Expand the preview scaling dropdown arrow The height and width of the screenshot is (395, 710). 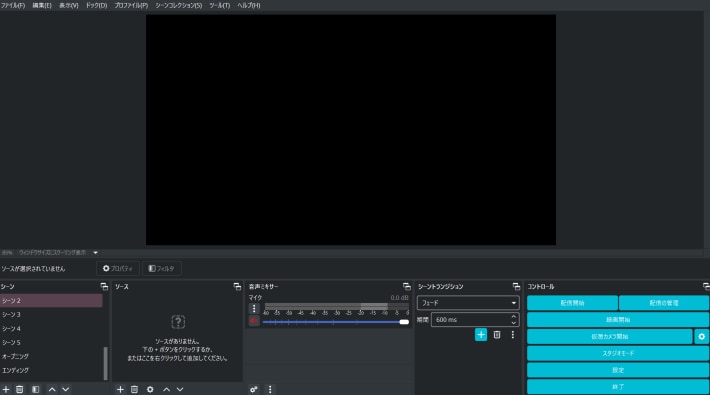point(96,252)
